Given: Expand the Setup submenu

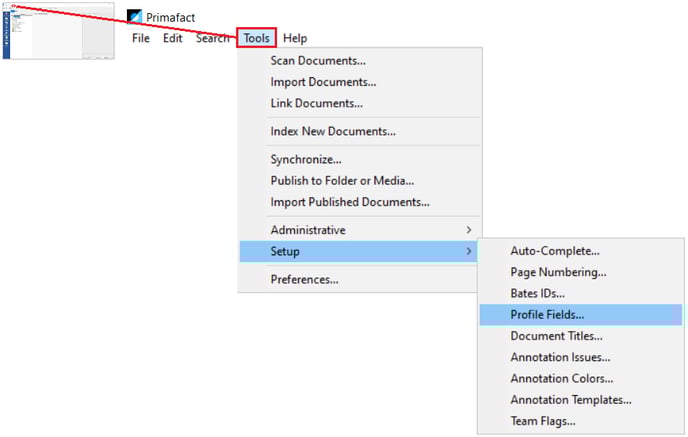Looking at the screenshot, I should tap(358, 251).
